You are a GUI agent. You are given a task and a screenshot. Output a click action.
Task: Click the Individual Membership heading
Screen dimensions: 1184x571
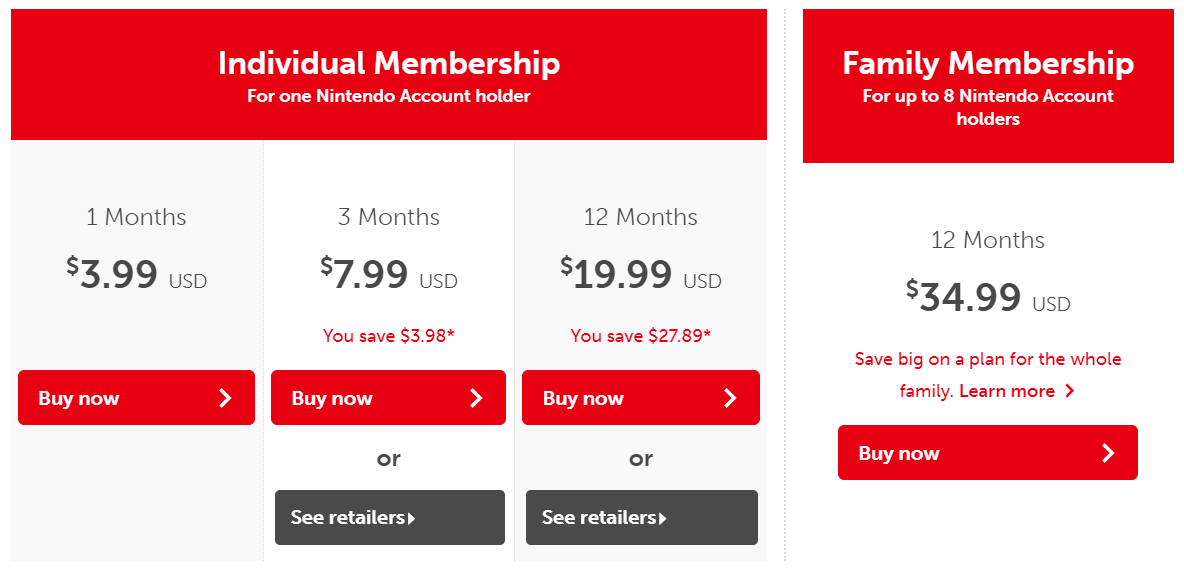[x=389, y=64]
